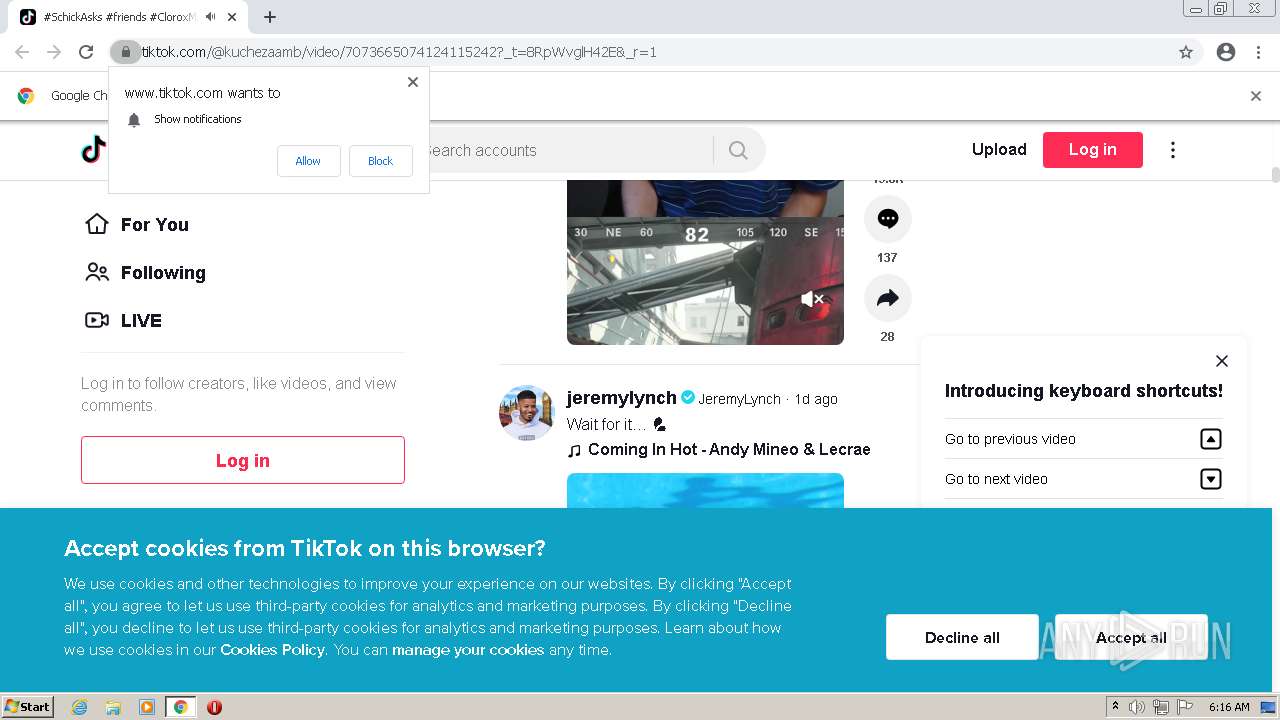Click the network icon in system tray

coord(1160,707)
